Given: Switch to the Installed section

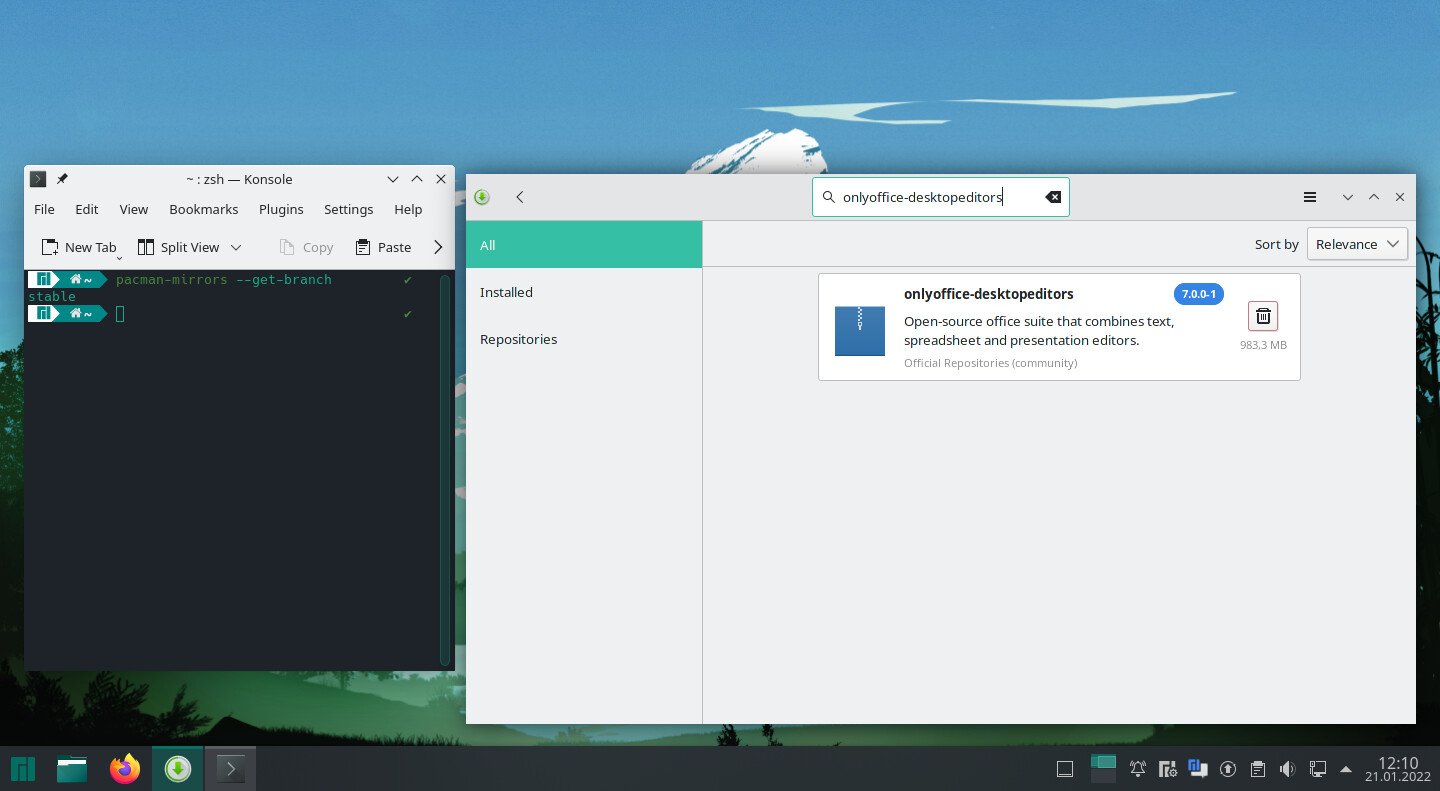Looking at the screenshot, I should (x=584, y=292).
